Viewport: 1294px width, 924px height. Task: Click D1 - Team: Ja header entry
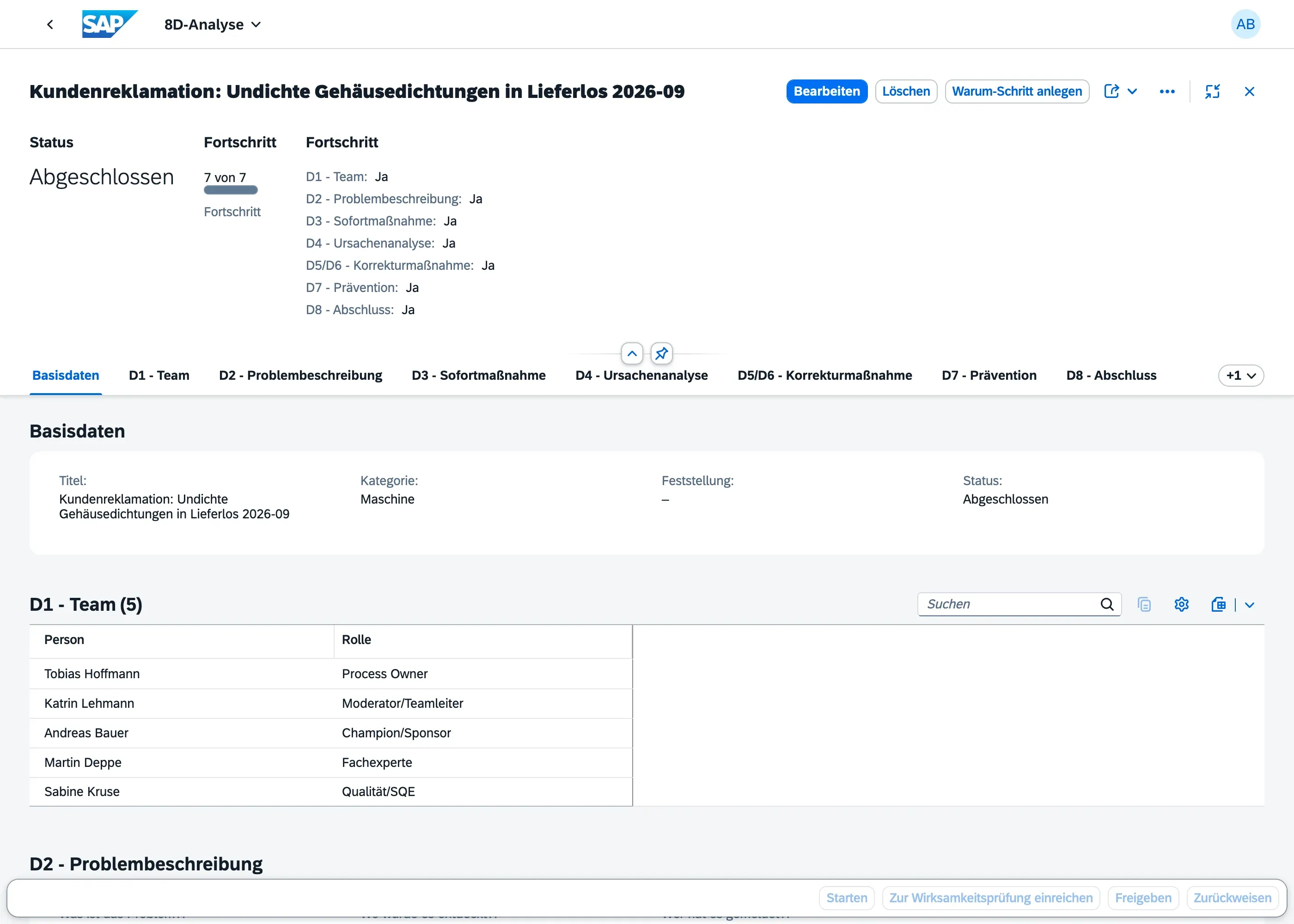[x=347, y=177]
